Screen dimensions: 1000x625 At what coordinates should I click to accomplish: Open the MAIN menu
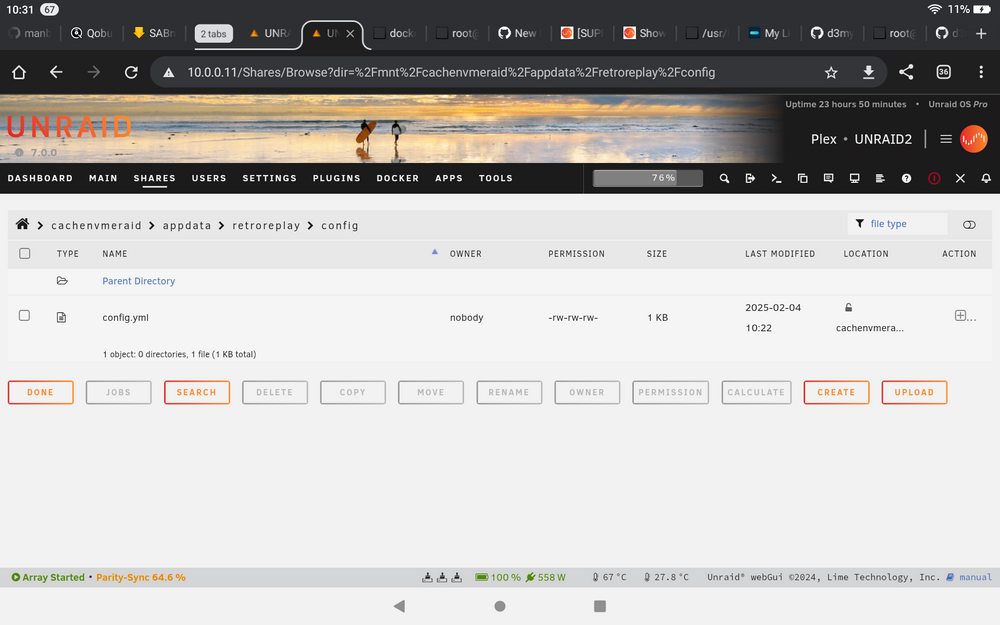coord(103,179)
